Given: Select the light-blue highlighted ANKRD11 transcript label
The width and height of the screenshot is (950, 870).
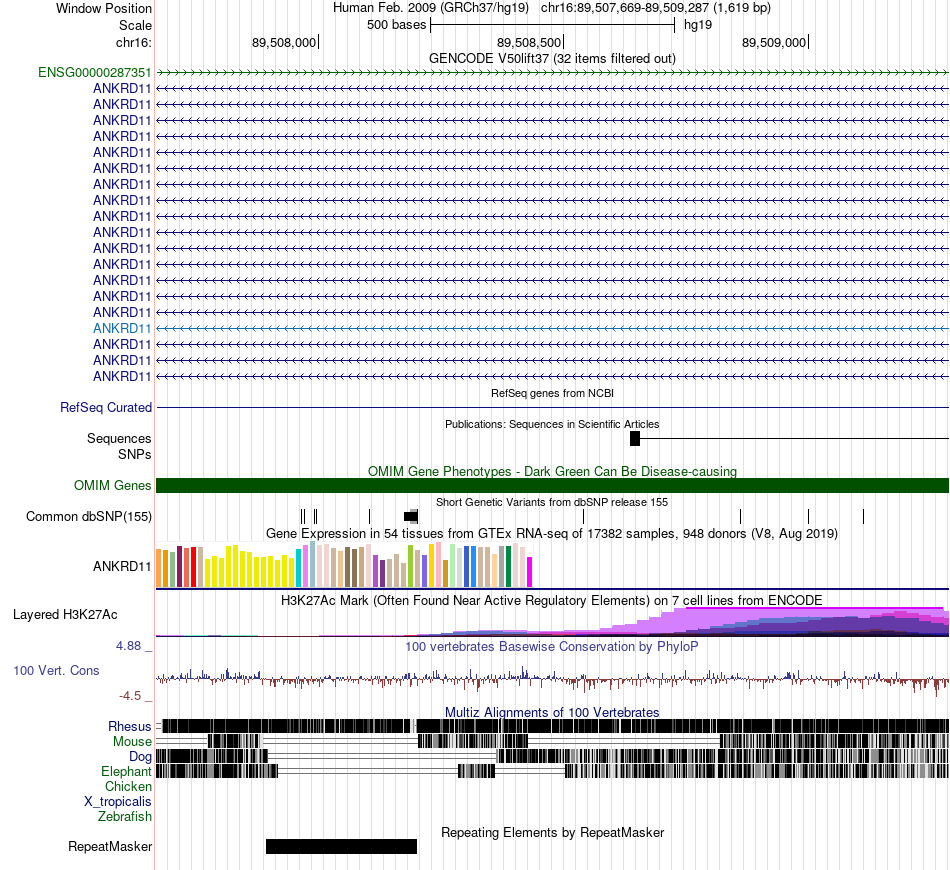Looking at the screenshot, I should [x=122, y=328].
